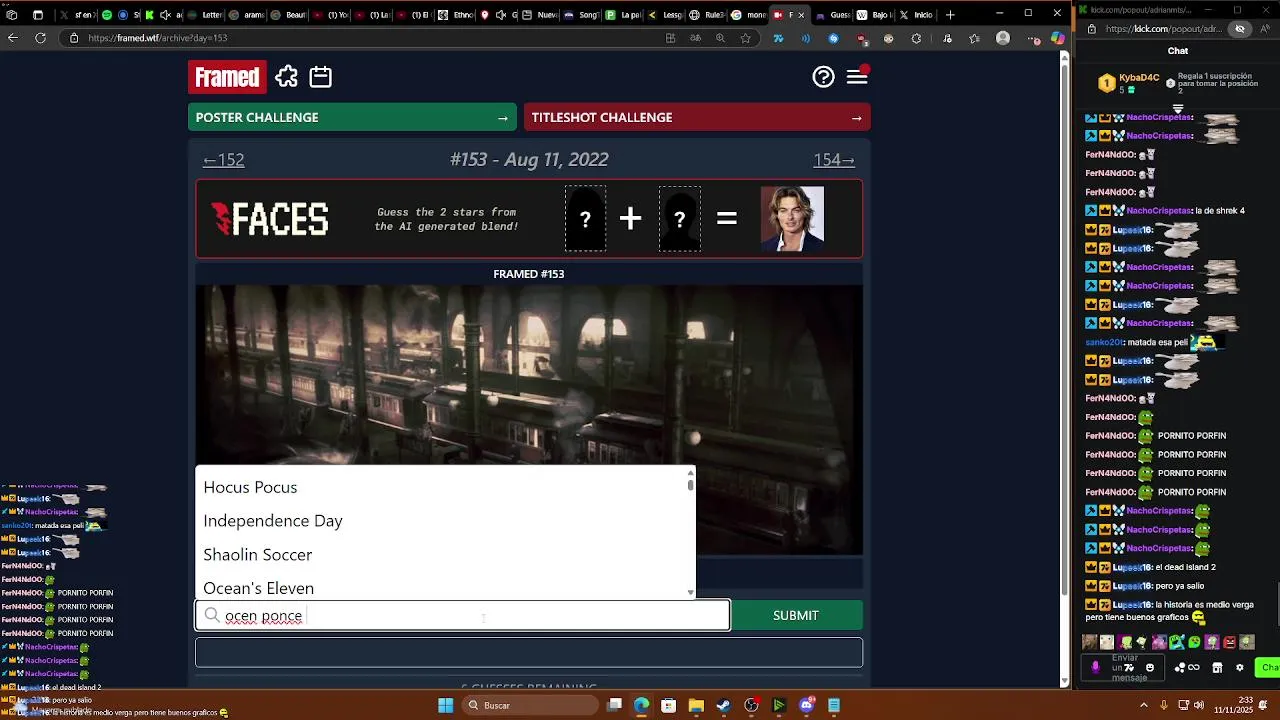Click the blended AI face portrait

792,218
